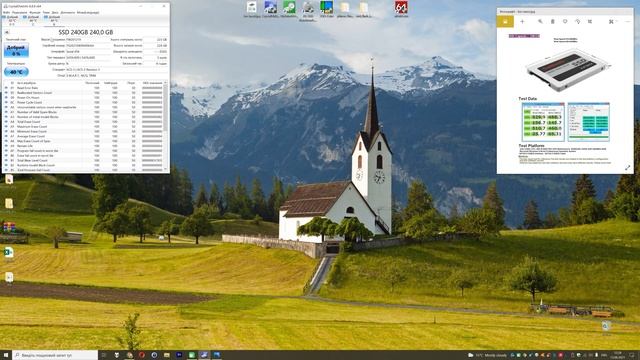This screenshot has height=360, width=640.
Task: Open the red Opera icon on the taskbar
Action: (142, 355)
